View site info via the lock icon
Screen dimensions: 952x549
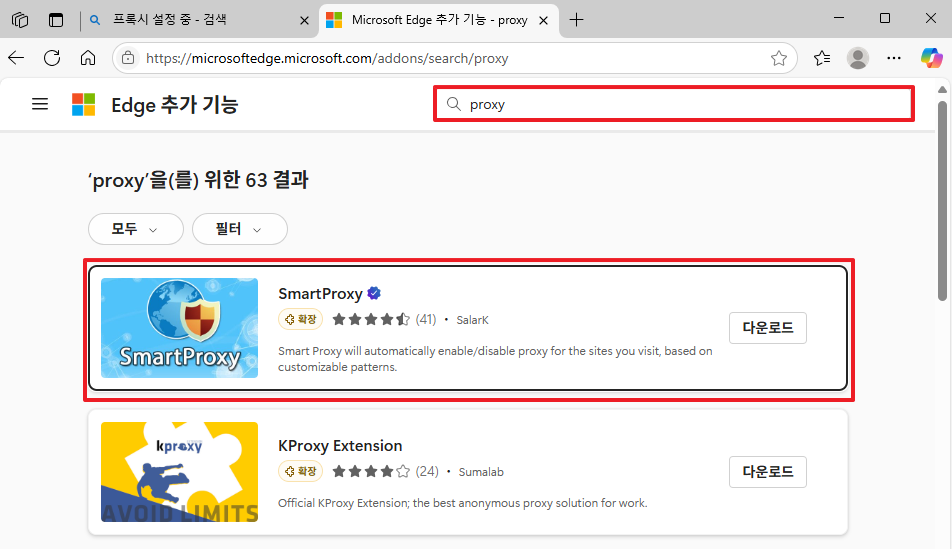(128, 58)
